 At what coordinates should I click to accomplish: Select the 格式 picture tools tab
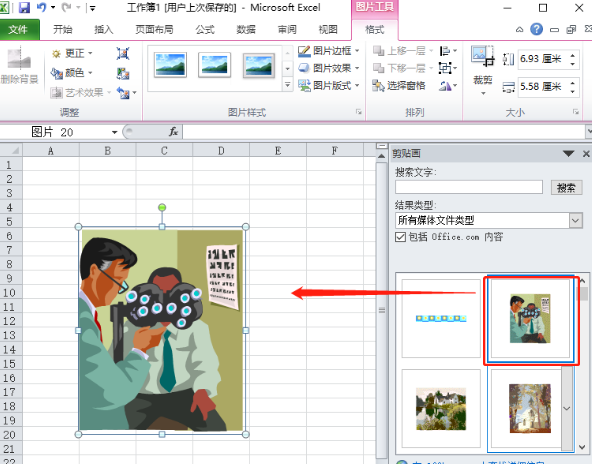pos(375,29)
